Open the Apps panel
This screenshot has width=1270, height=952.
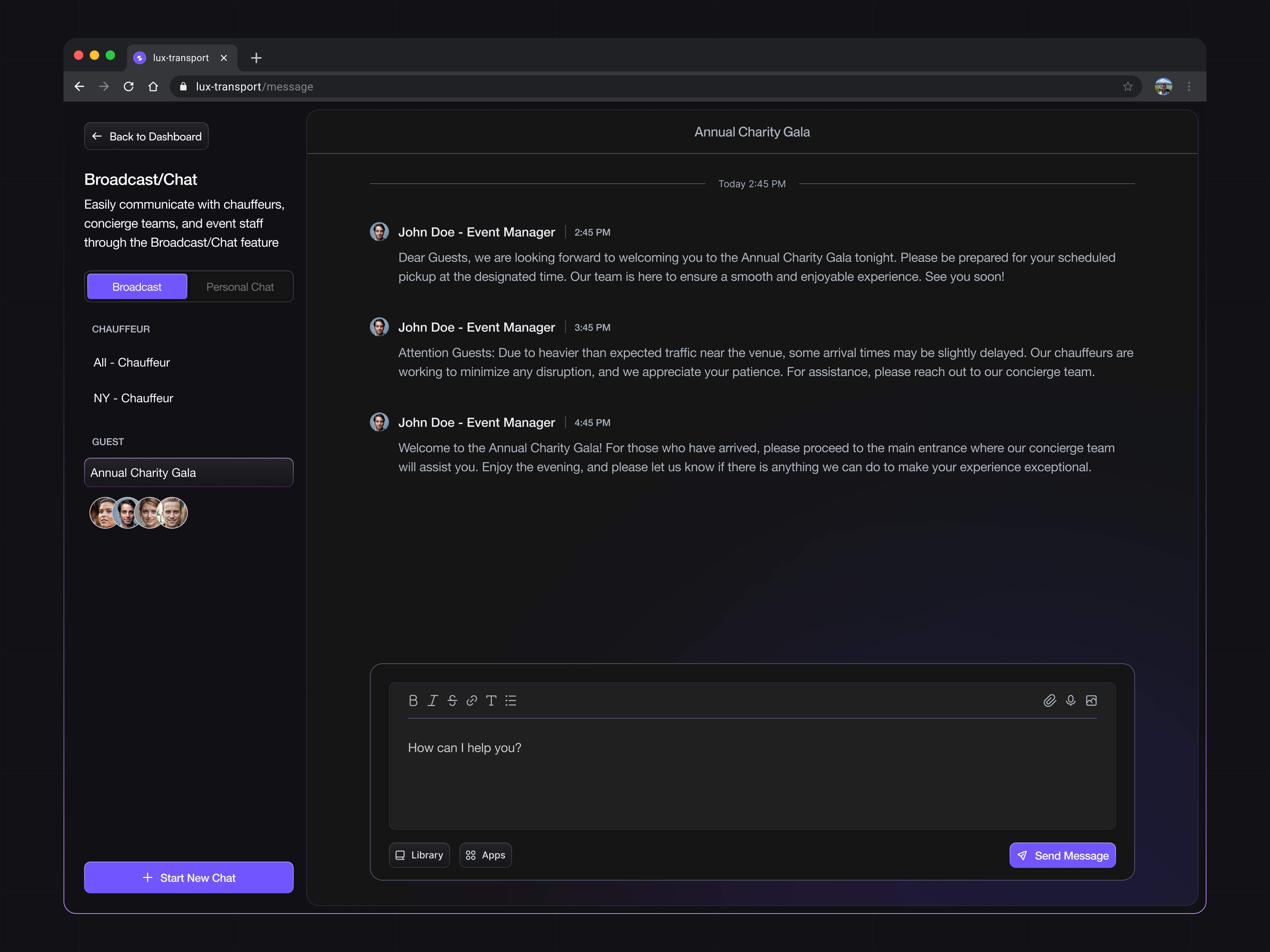(x=485, y=854)
